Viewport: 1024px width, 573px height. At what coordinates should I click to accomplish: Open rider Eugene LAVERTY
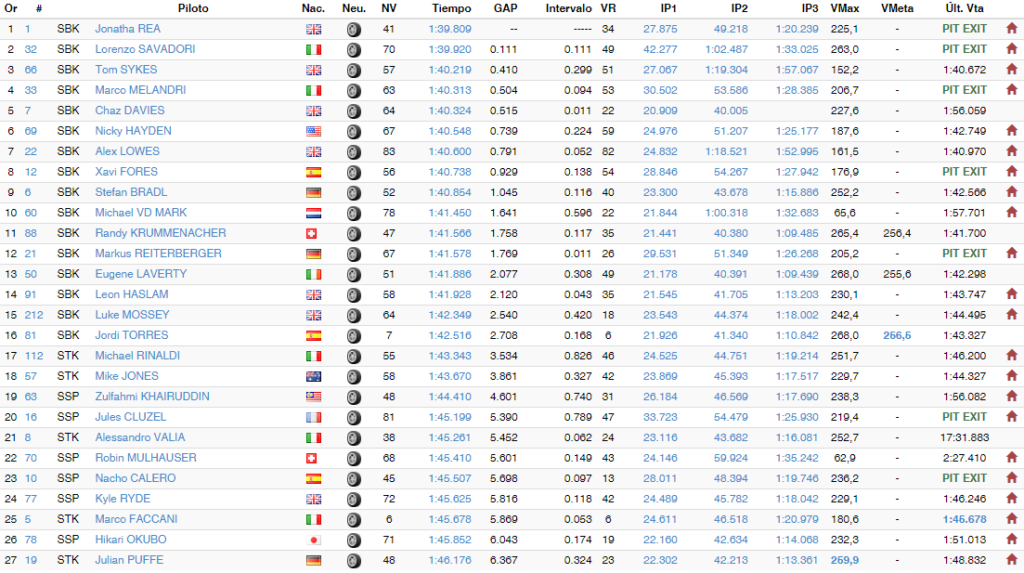(x=141, y=274)
